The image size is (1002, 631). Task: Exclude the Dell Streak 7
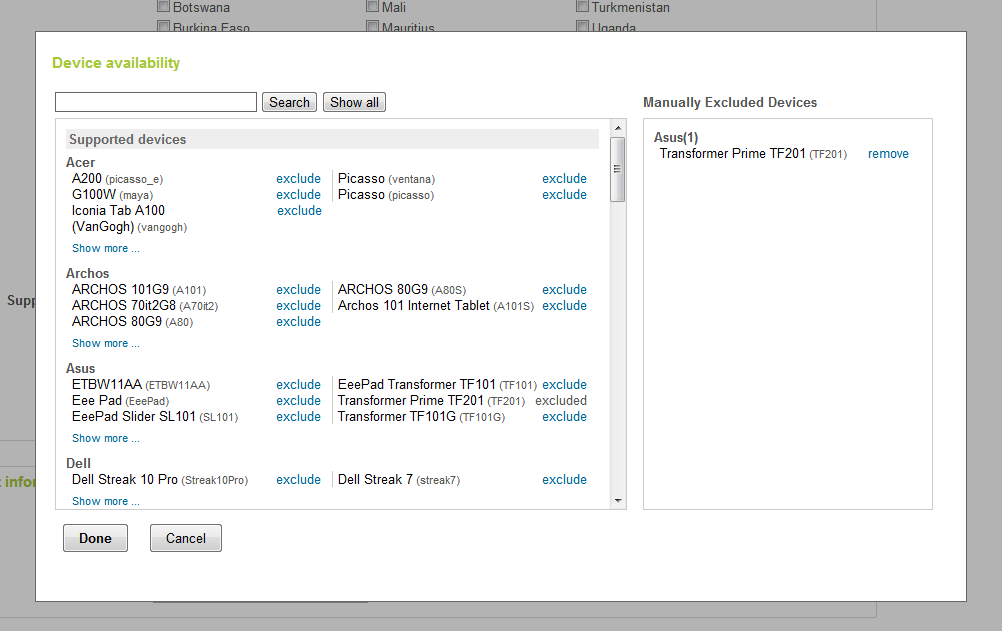pyautogui.click(x=564, y=480)
